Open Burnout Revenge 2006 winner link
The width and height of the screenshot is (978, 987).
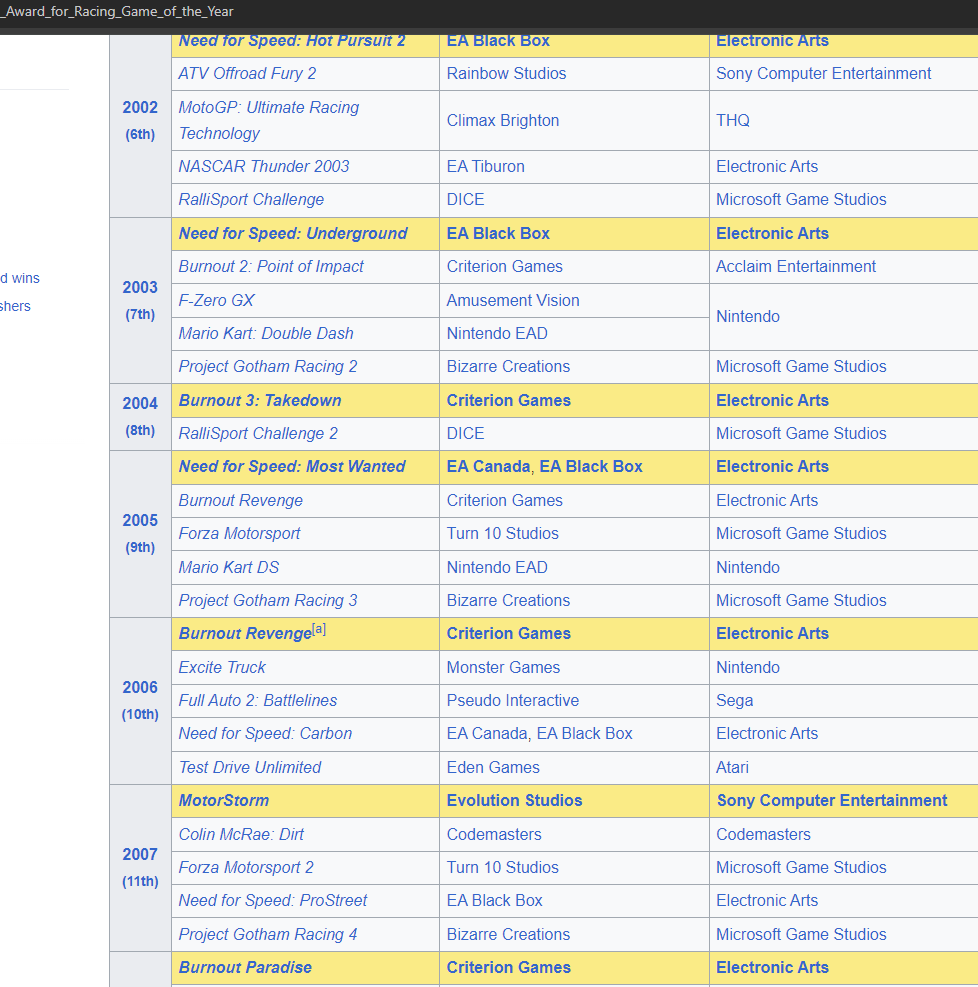(245, 634)
